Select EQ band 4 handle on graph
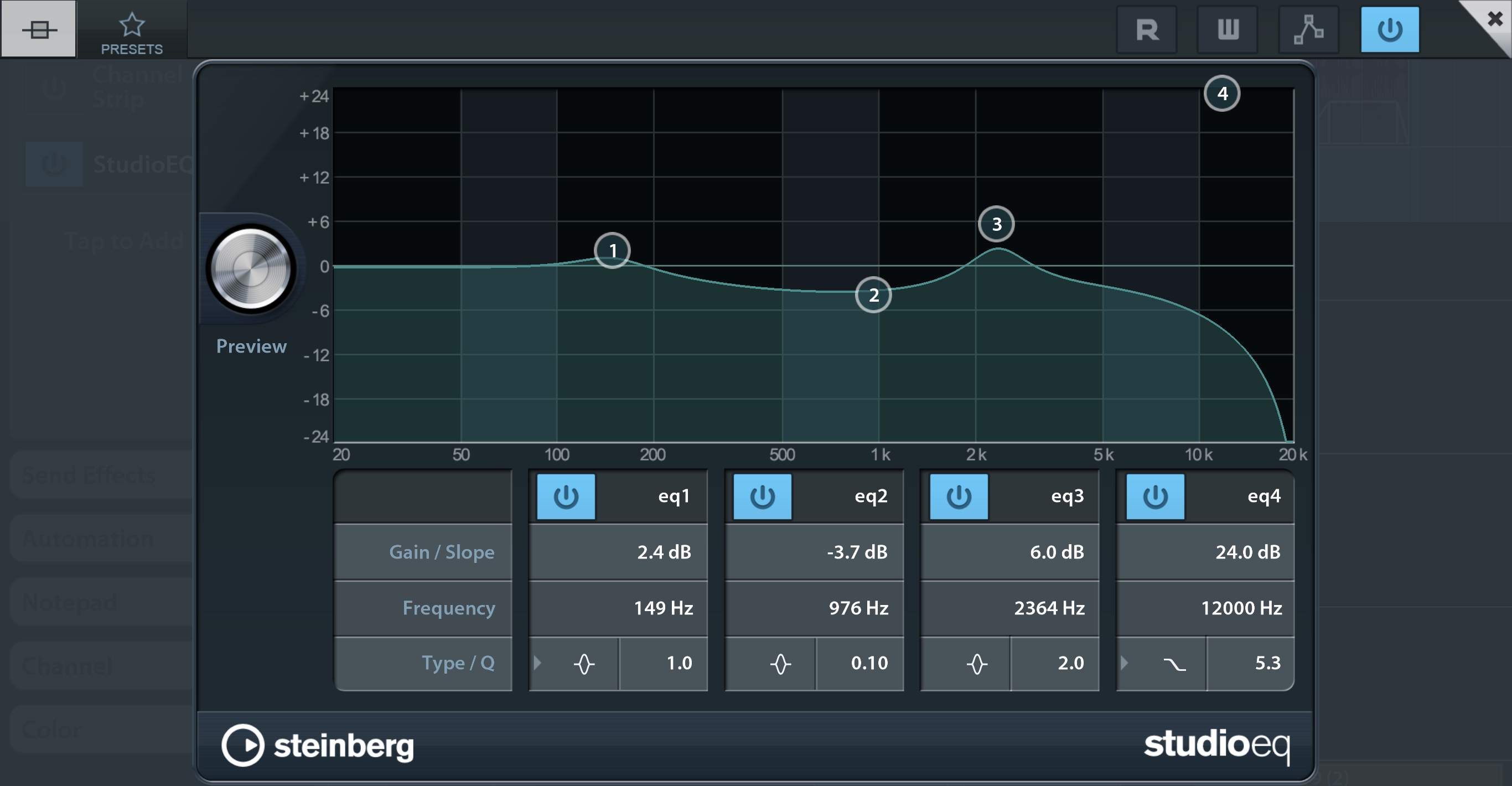1512x786 pixels. 1222,94
